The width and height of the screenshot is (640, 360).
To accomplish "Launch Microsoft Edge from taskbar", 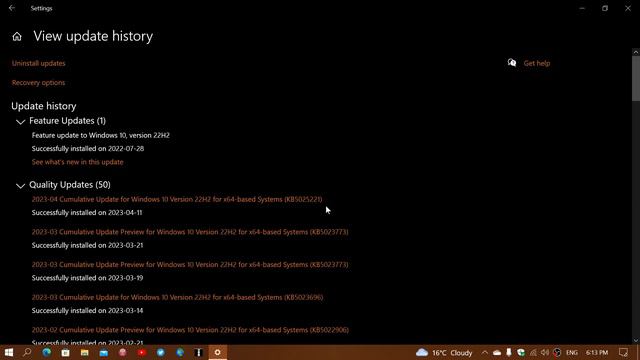I will (x=47, y=352).
